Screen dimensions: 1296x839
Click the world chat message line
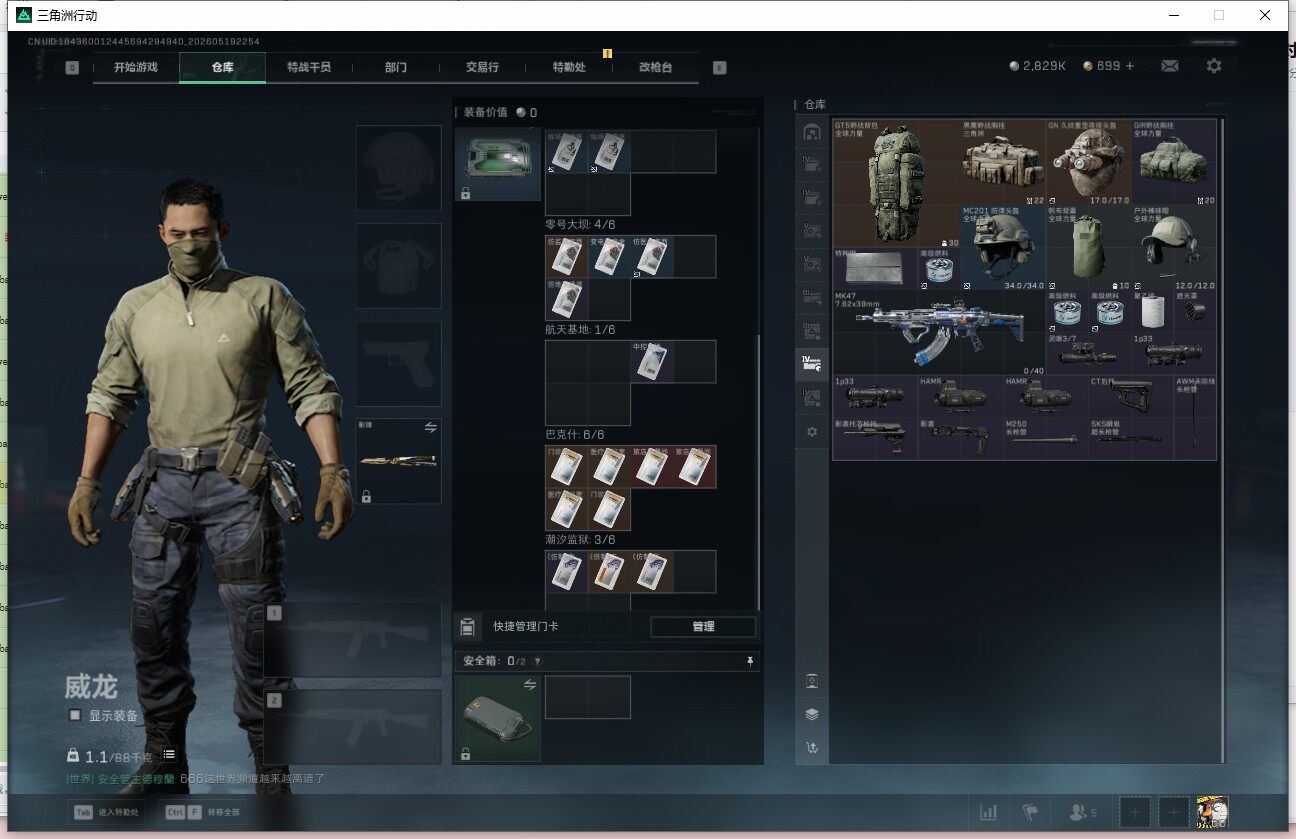click(196, 777)
